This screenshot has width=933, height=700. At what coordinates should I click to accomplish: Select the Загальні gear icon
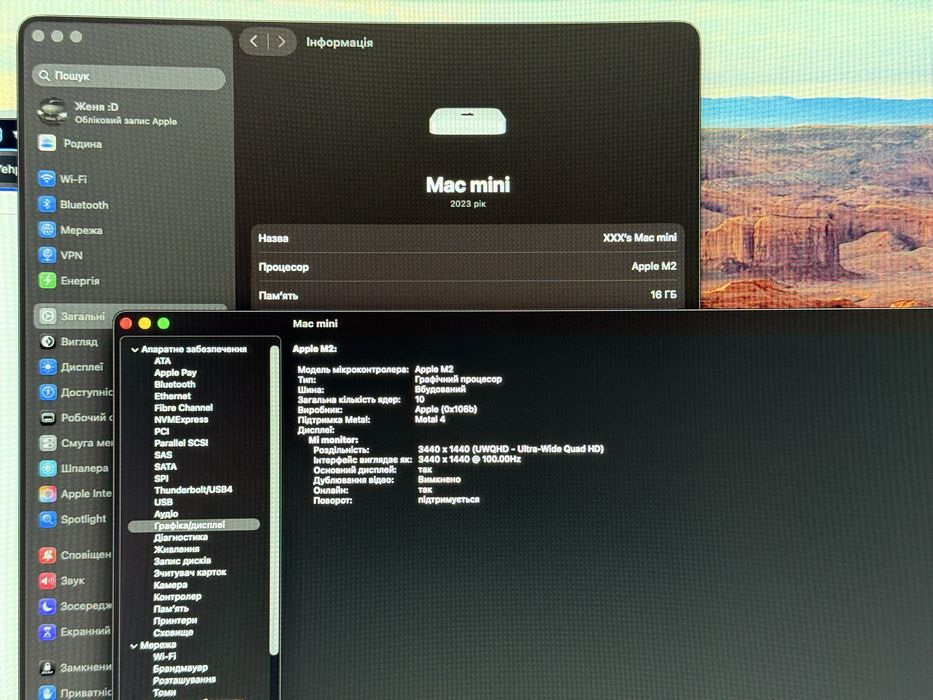coord(48,316)
